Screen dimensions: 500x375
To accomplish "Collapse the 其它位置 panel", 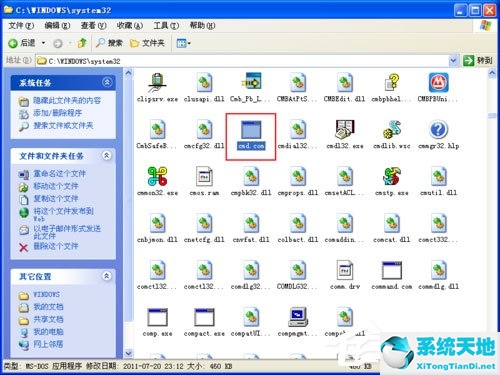I will 107,276.
